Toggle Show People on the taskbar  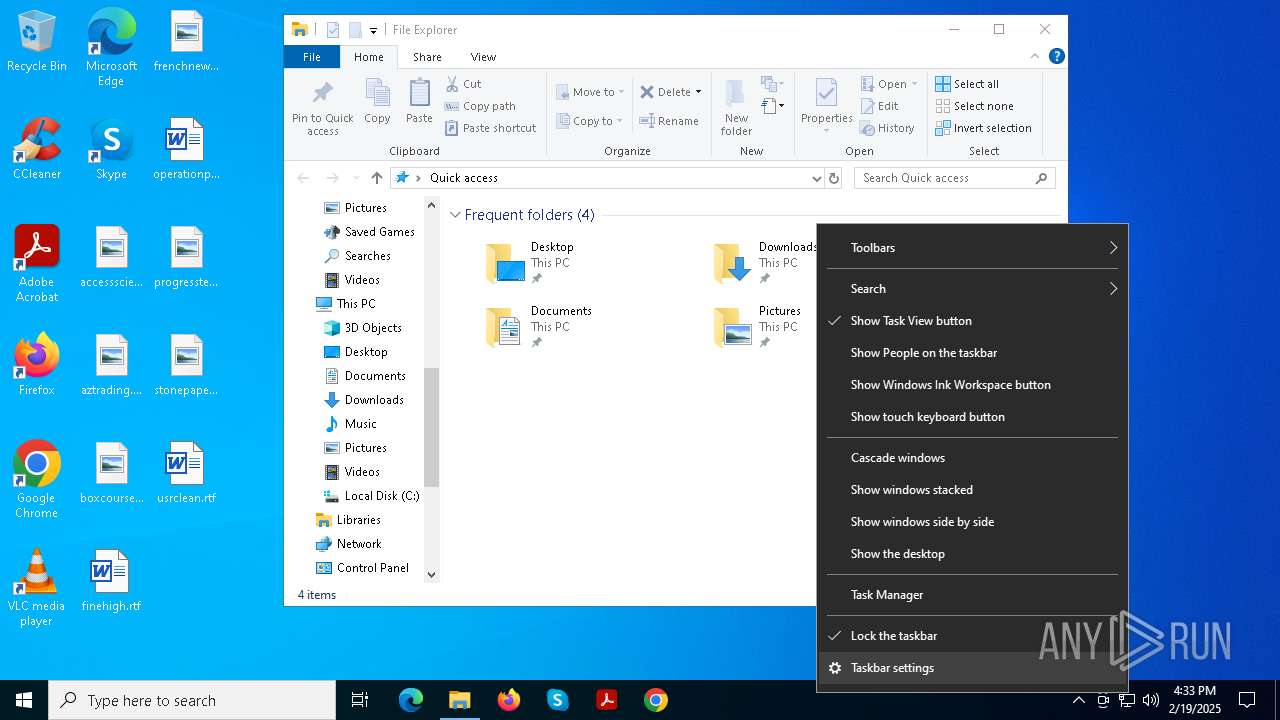click(x=972, y=353)
